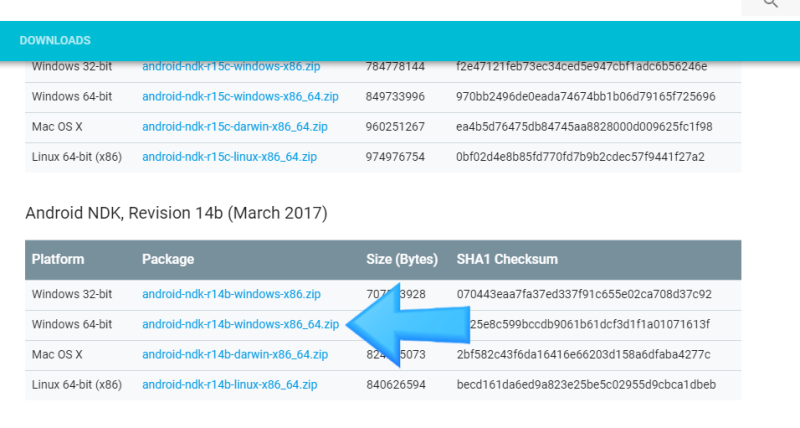The image size is (800, 428).
Task: Download android-ndk-r15c-darwin-x86_64.zip
Action: pos(235,127)
